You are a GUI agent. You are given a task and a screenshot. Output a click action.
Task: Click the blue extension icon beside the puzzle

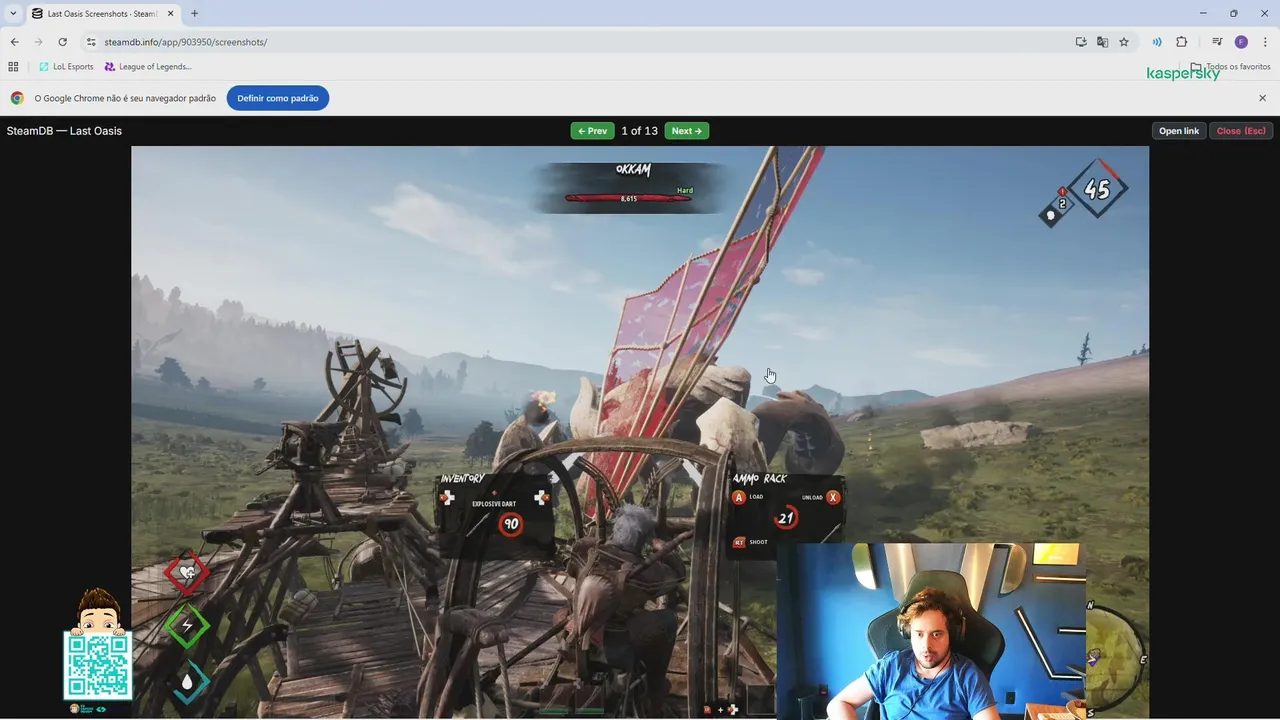[1157, 42]
